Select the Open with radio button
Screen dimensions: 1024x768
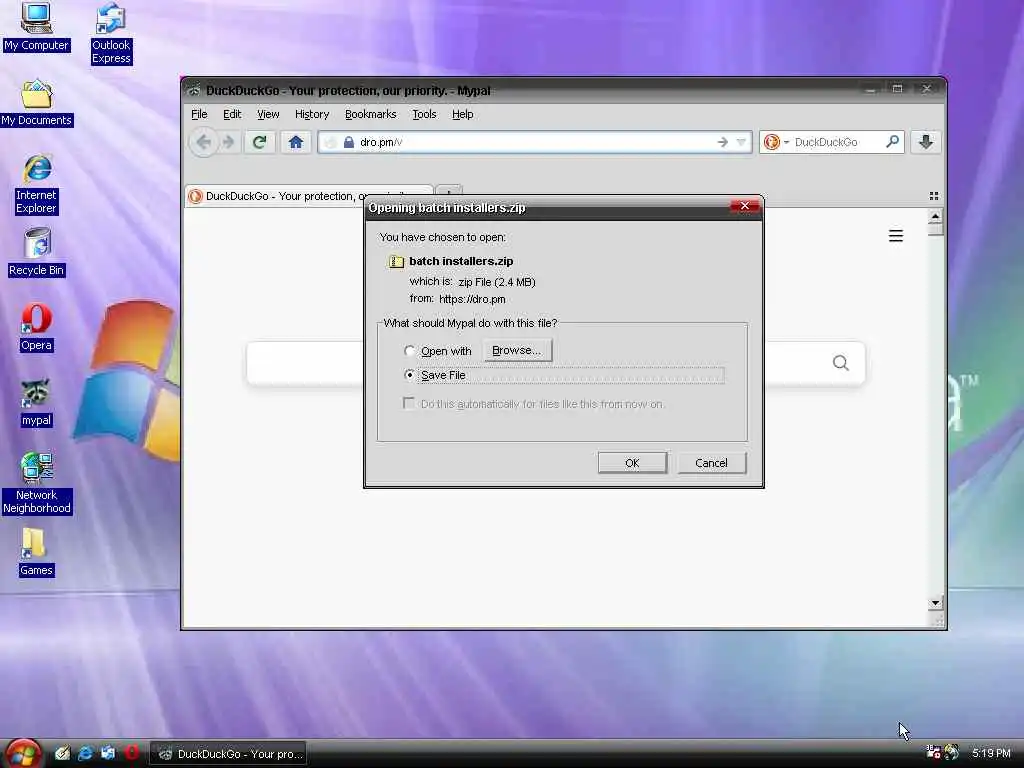click(x=409, y=351)
